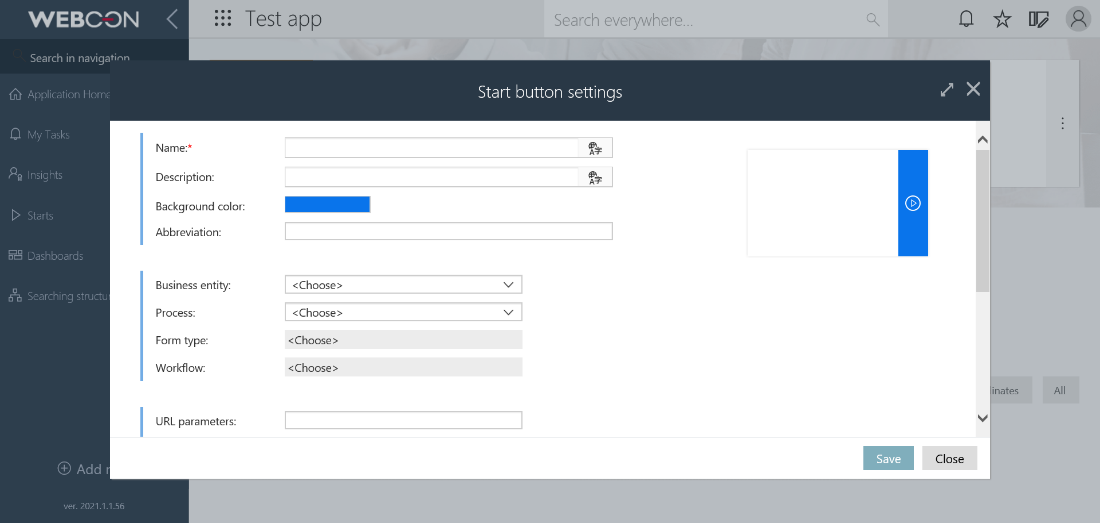
Task: Open the three-dot options menu
Action: tap(1063, 123)
